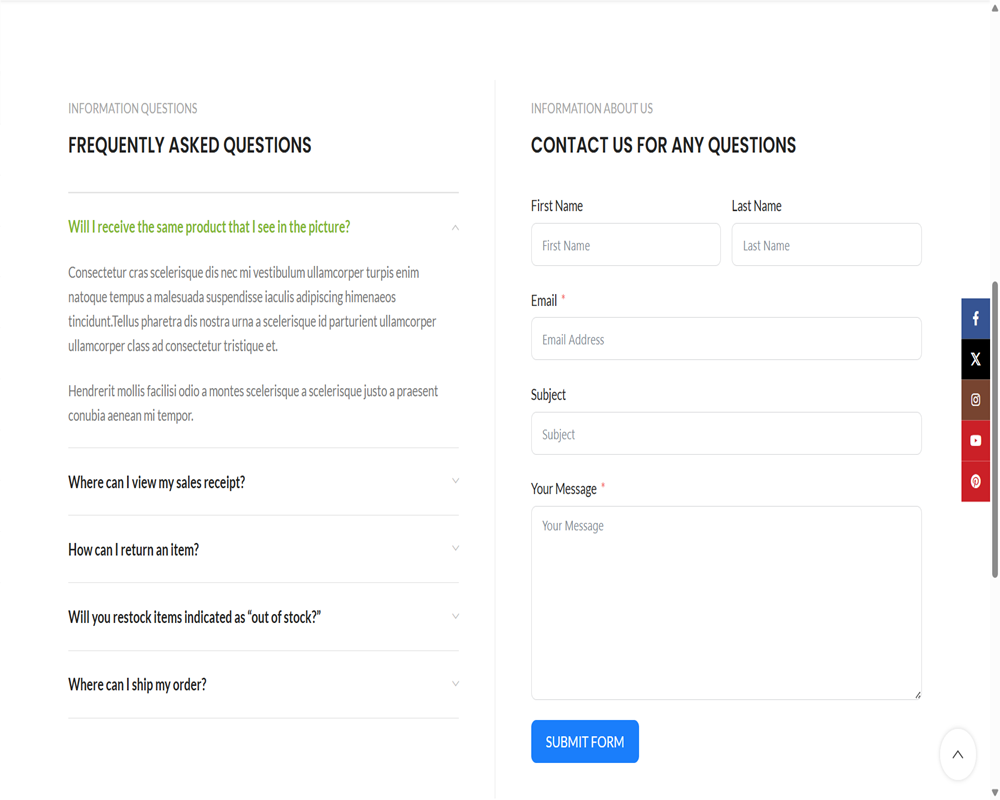Image resolution: width=1000 pixels, height=800 pixels.
Task: Open the Pinterest social link
Action: (975, 482)
